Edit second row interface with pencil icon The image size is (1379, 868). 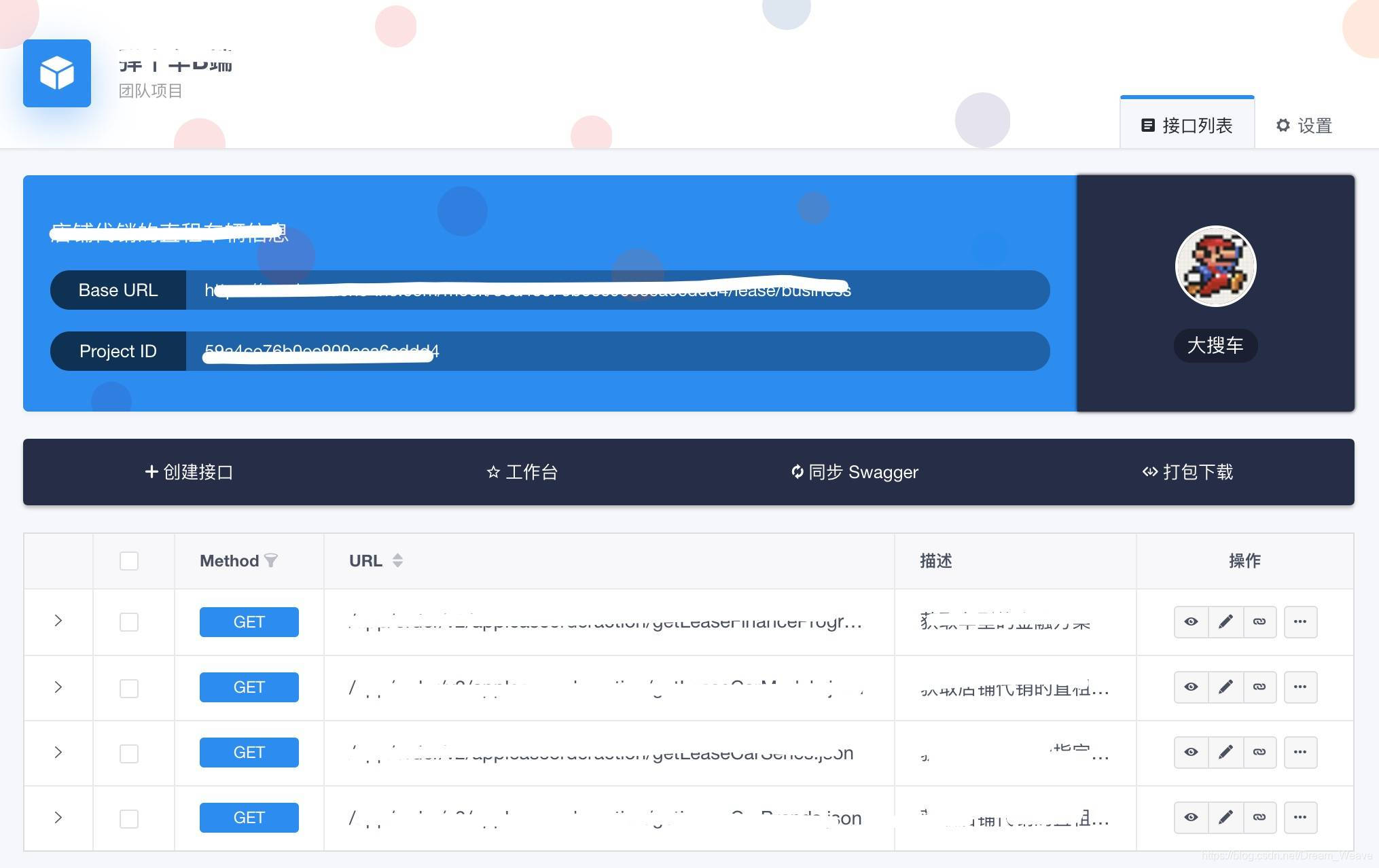click(1225, 687)
